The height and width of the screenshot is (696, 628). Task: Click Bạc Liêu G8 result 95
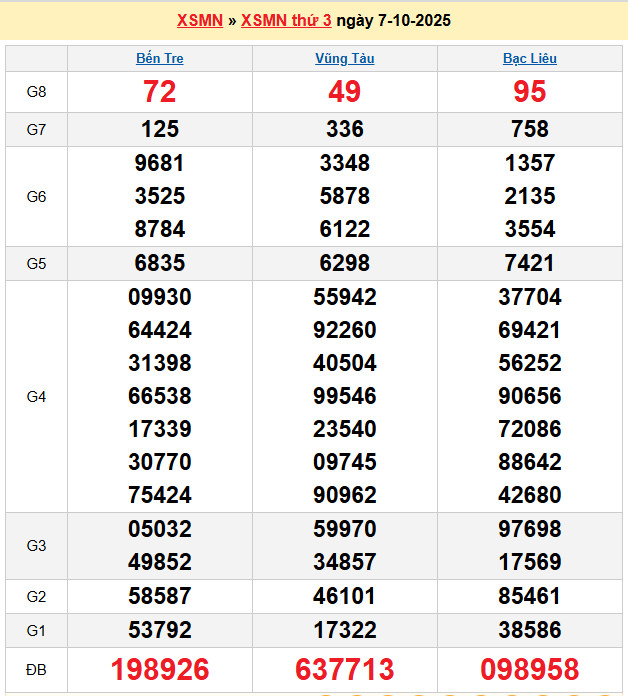click(x=529, y=92)
